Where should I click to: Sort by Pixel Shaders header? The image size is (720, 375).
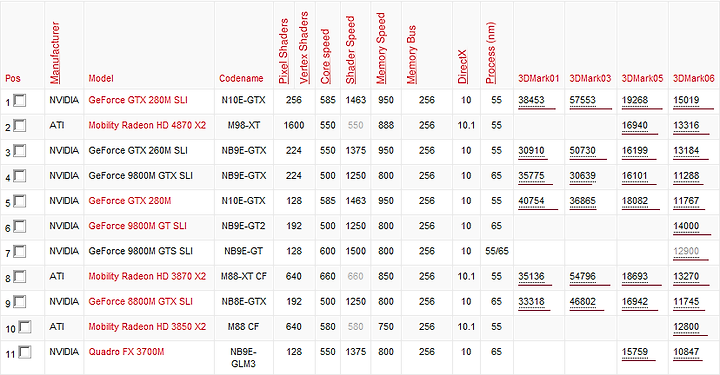coord(284,51)
